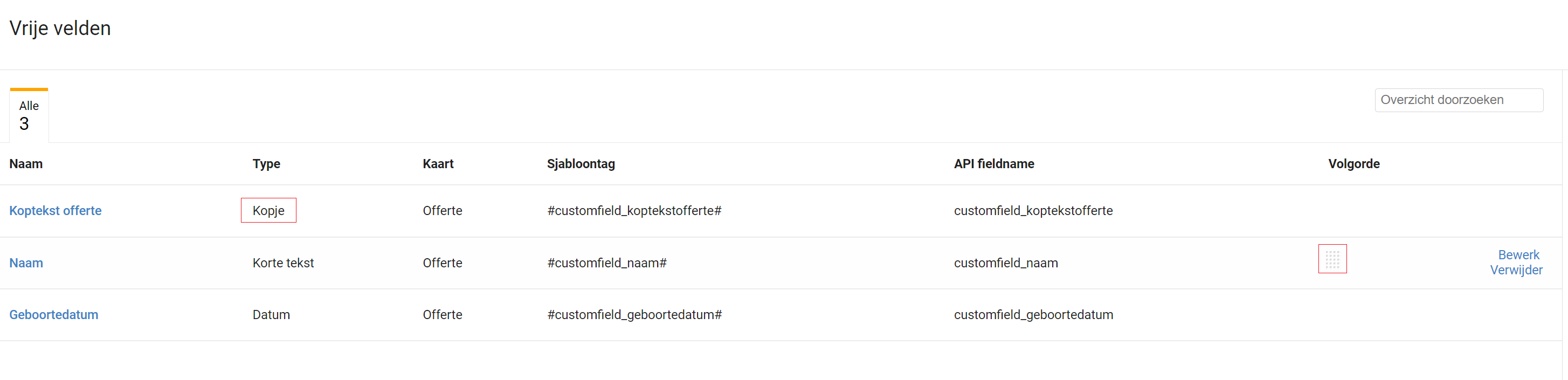Open the Koptekst offerte field
The width and height of the screenshot is (1568, 380).
[56, 211]
